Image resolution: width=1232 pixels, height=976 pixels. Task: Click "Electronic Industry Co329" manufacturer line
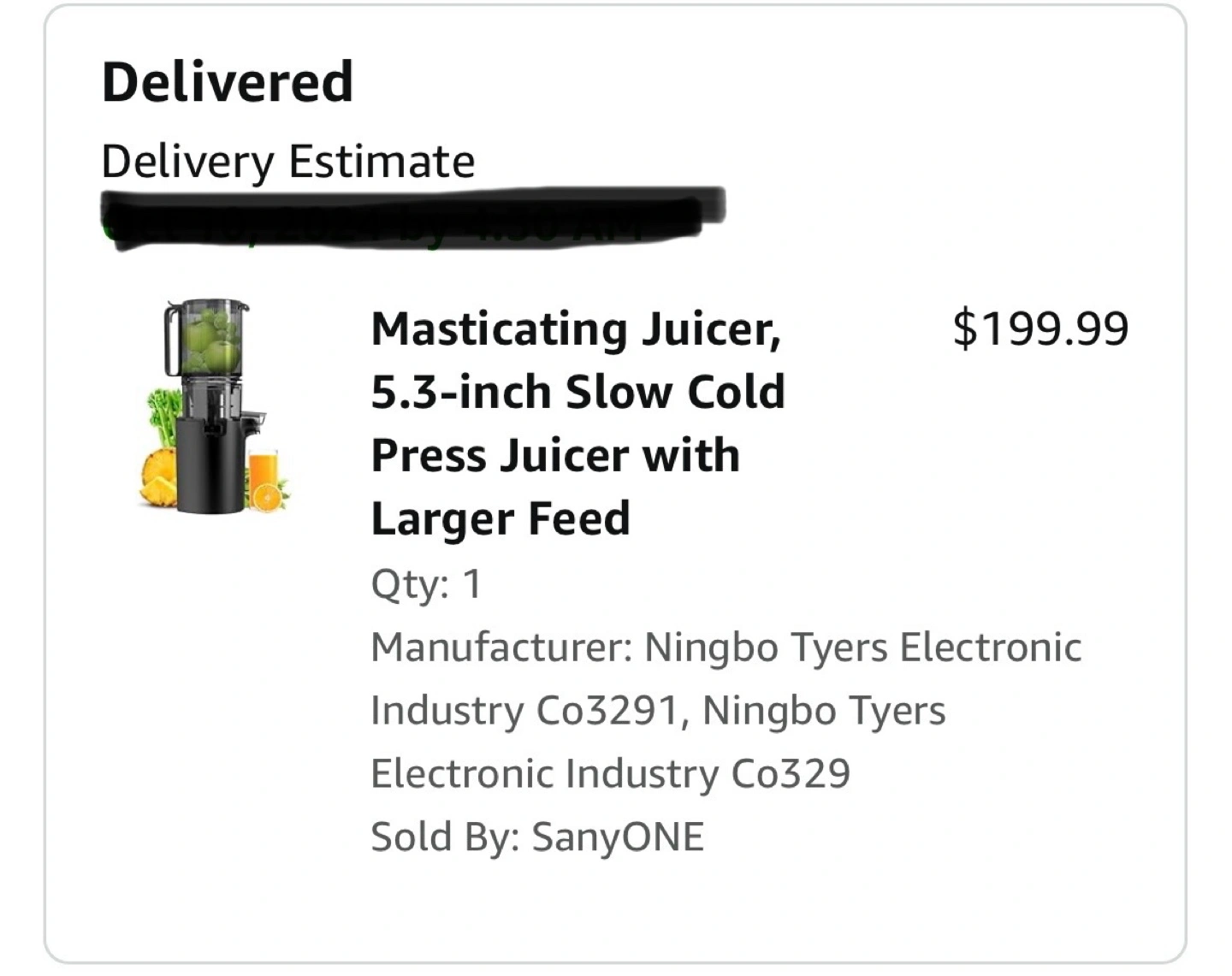[x=610, y=774]
